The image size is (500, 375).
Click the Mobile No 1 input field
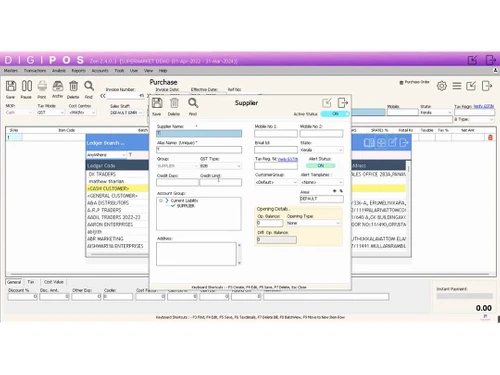276,134
